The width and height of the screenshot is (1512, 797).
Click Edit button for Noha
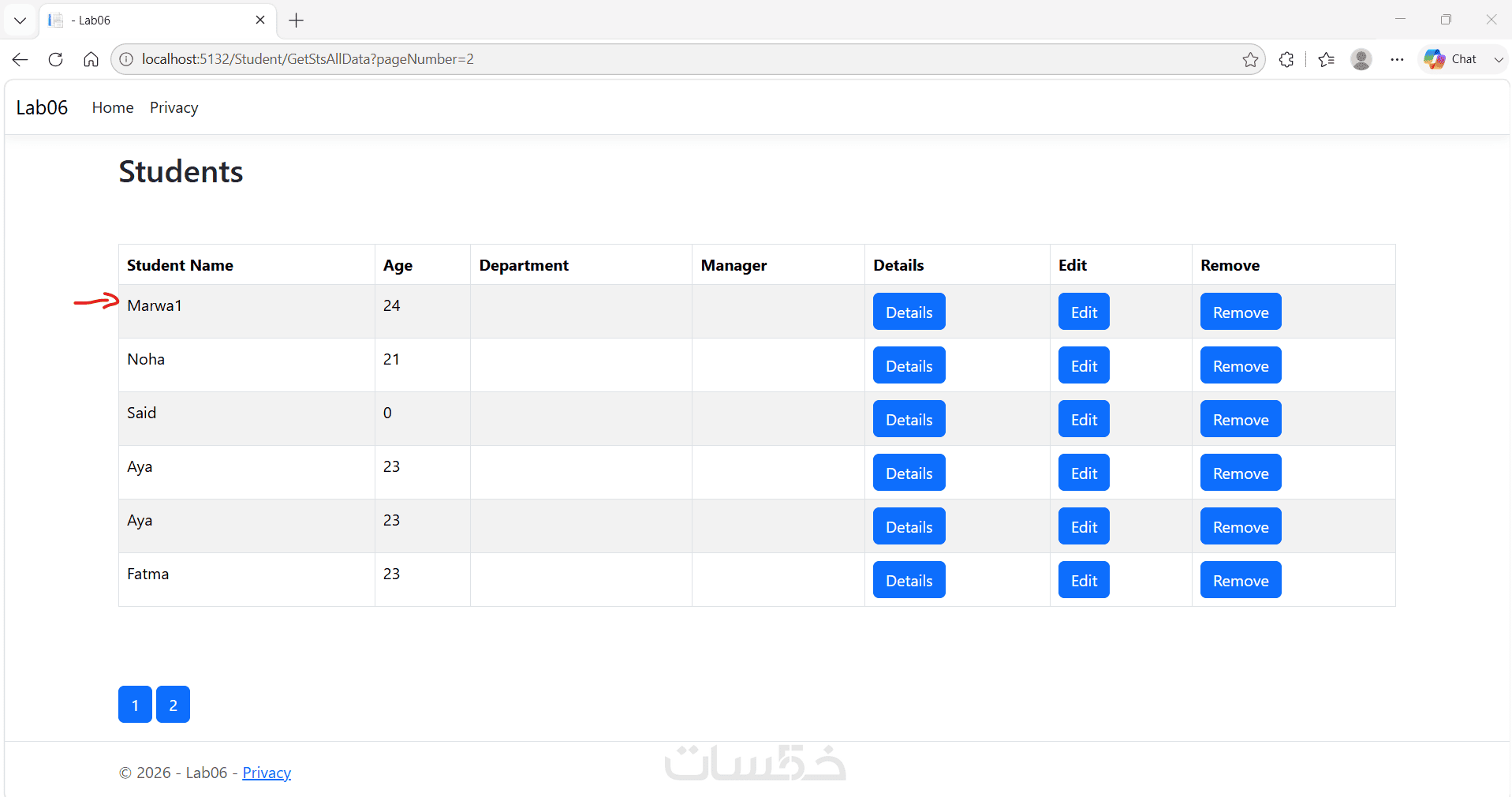point(1084,365)
